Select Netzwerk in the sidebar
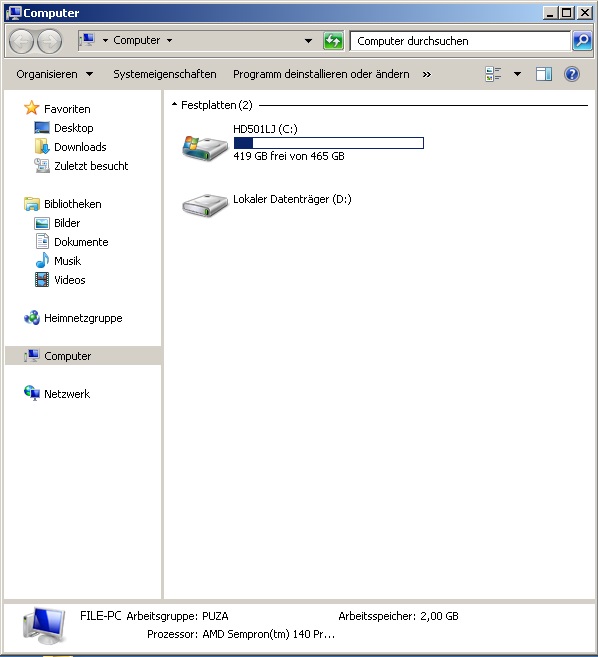Screen dimensions: 598x657 click(x=67, y=394)
